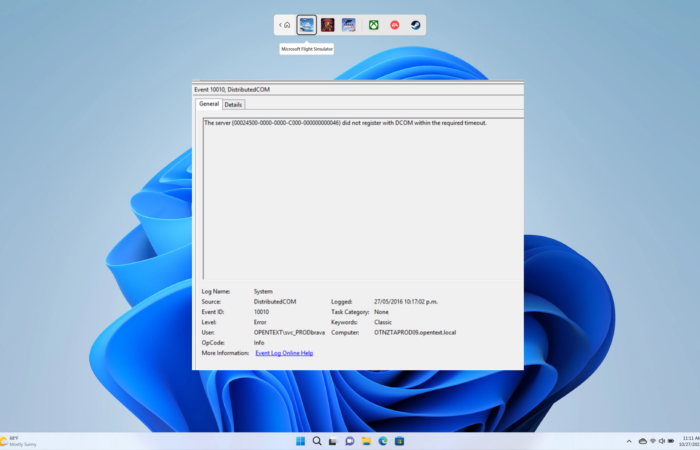700x450 pixels.
Task: Open File Explorer from taskbar
Action: (367, 441)
